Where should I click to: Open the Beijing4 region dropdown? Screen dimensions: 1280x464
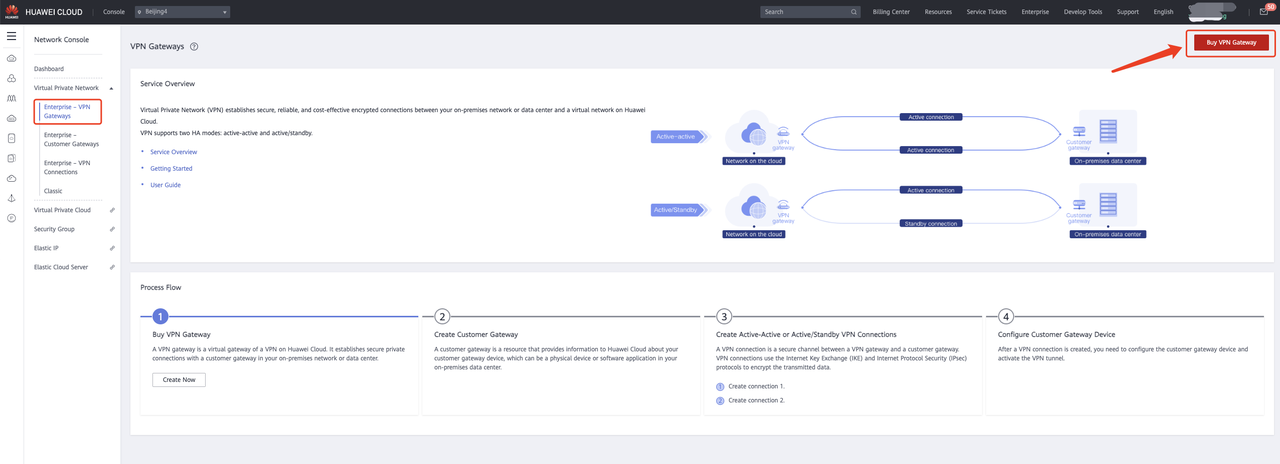pyautogui.click(x=182, y=12)
